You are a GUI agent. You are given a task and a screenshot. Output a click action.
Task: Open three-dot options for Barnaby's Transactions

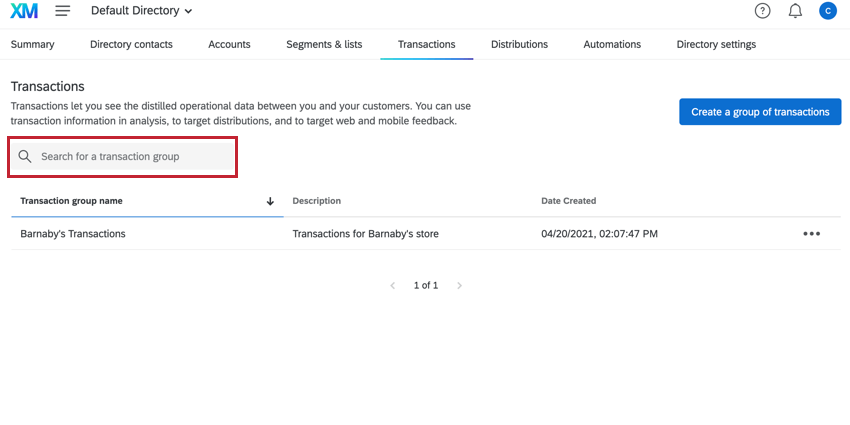tap(811, 234)
